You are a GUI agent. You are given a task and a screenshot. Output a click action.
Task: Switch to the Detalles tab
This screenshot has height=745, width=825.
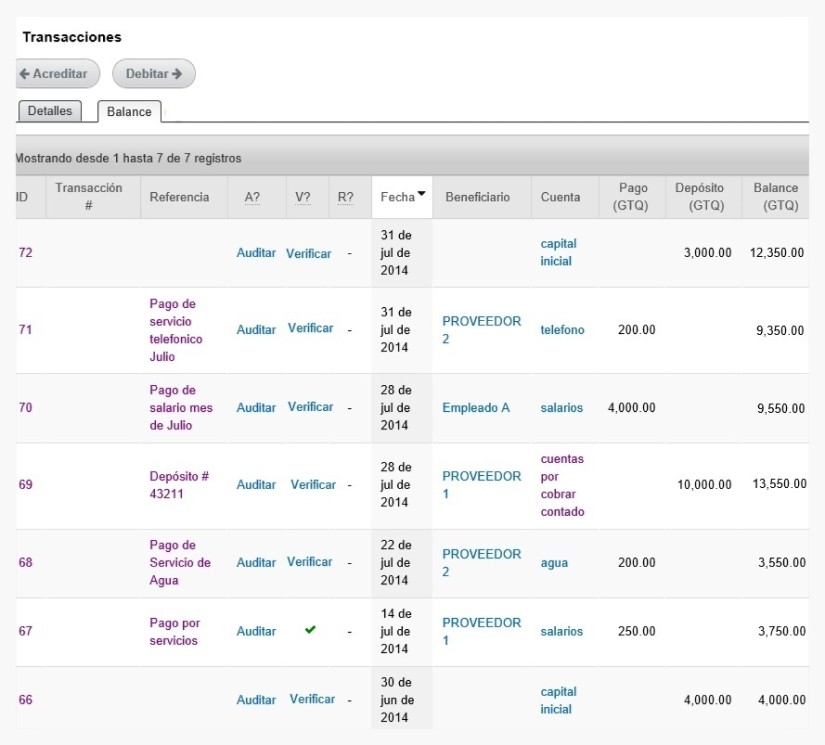pos(50,111)
